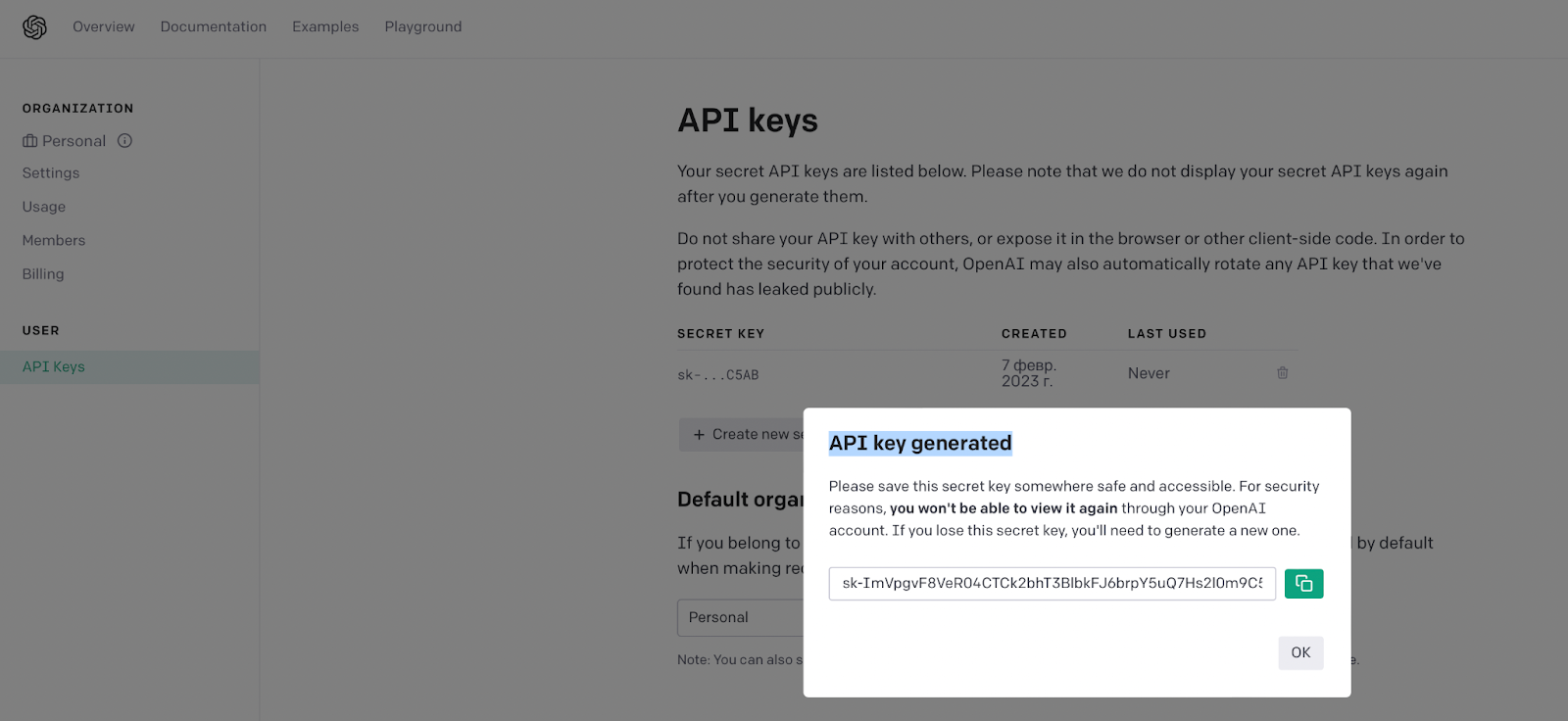Click the generated secret key text field

(x=1052, y=584)
